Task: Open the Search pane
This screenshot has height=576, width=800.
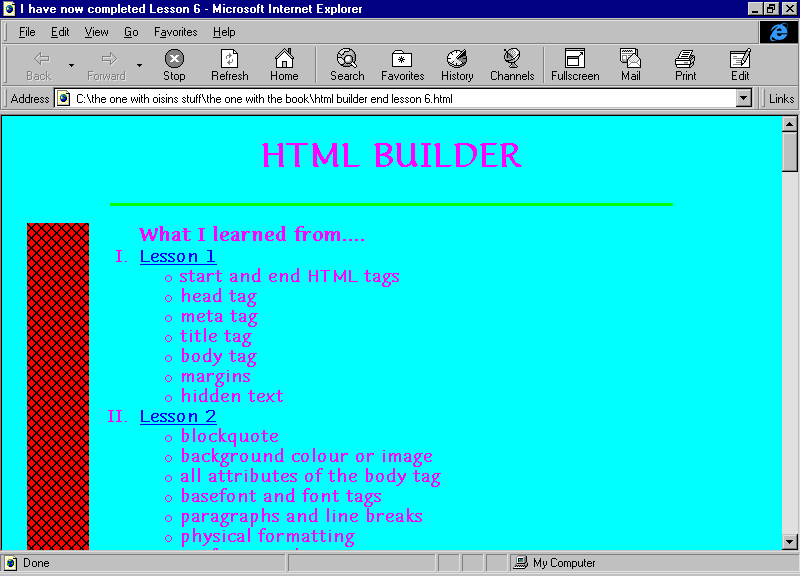Action: point(347,65)
